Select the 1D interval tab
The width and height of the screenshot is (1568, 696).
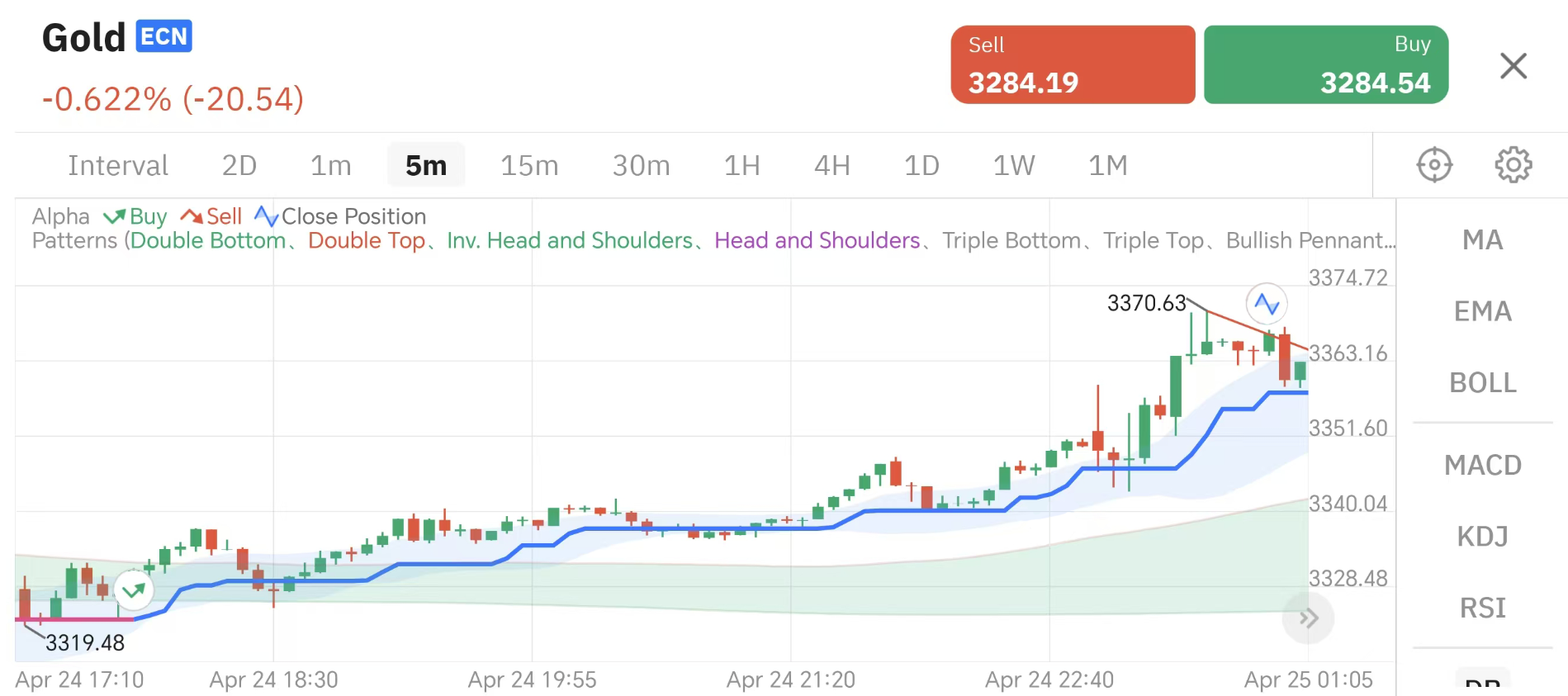(921, 166)
